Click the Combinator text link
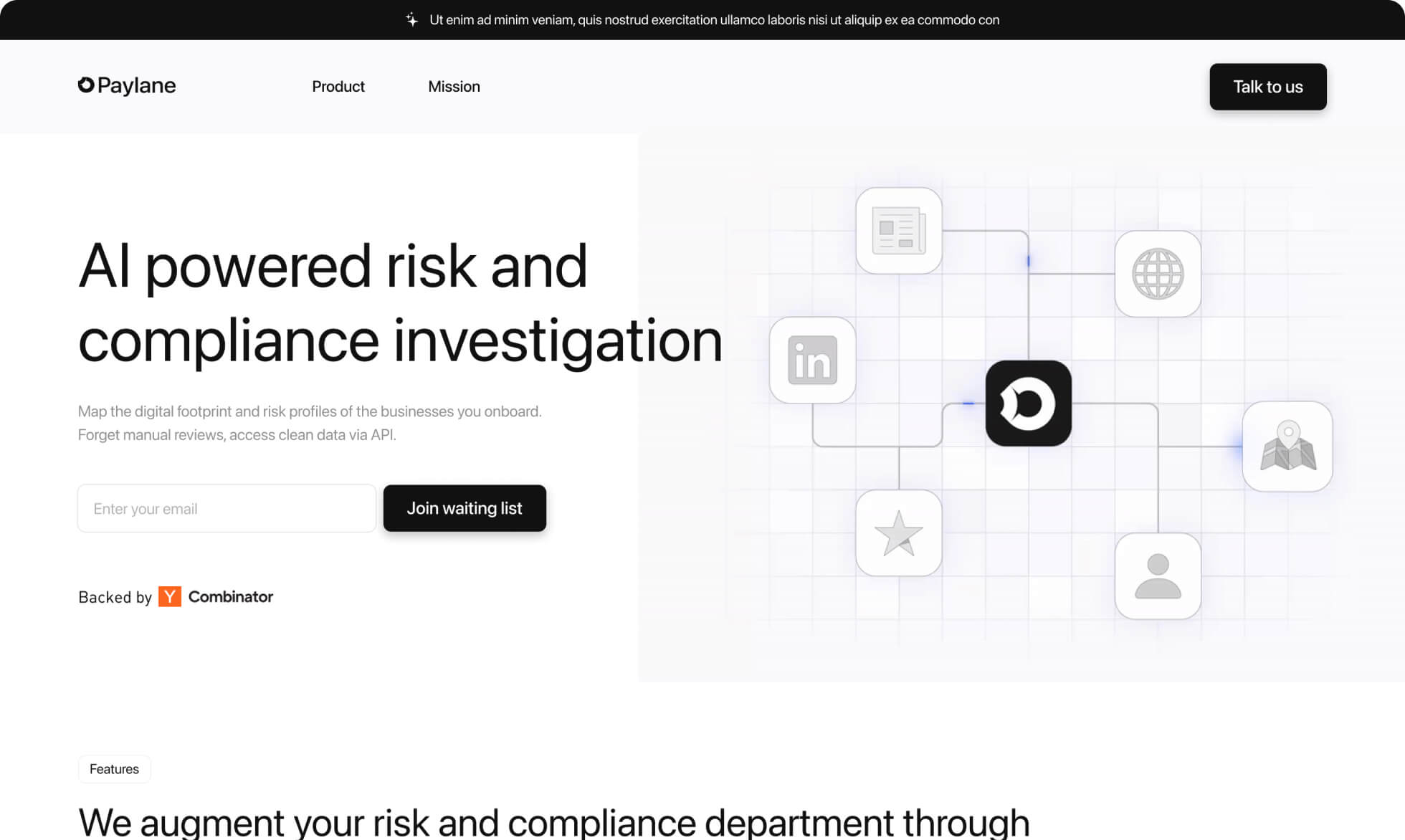Screen dimensions: 1405x840 pyautogui.click(x=230, y=596)
